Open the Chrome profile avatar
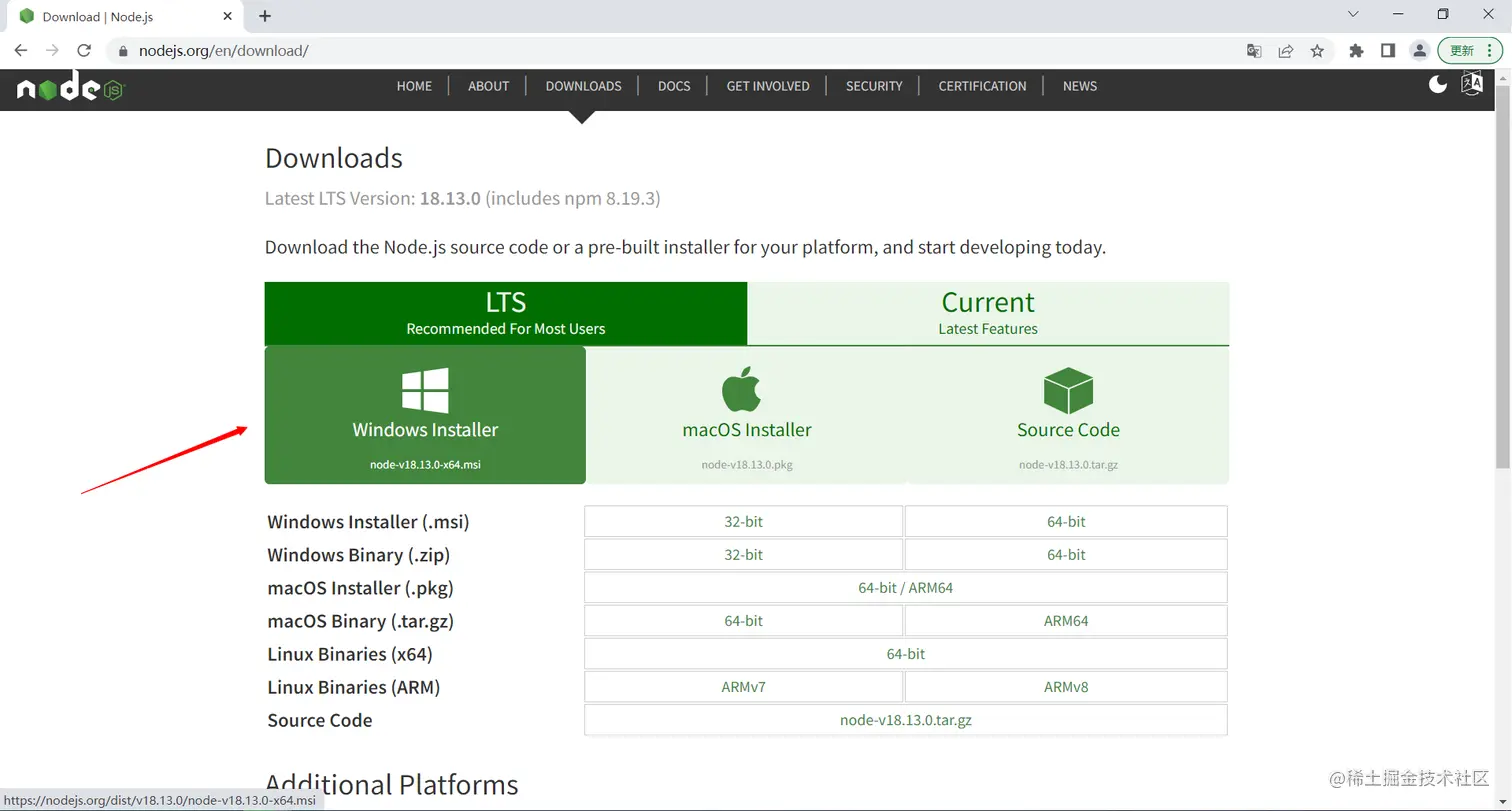Screen dimensions: 1512x811 [1419, 51]
